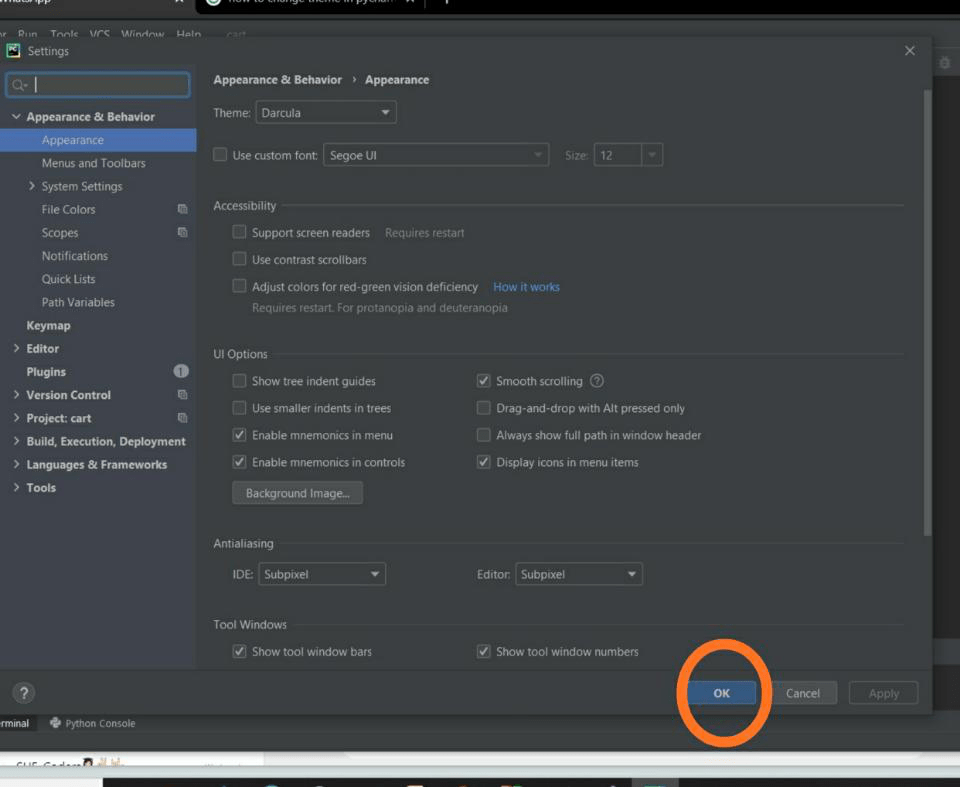Confirm settings with the OK button
Viewport: 960px width, 787px height.
(721, 692)
